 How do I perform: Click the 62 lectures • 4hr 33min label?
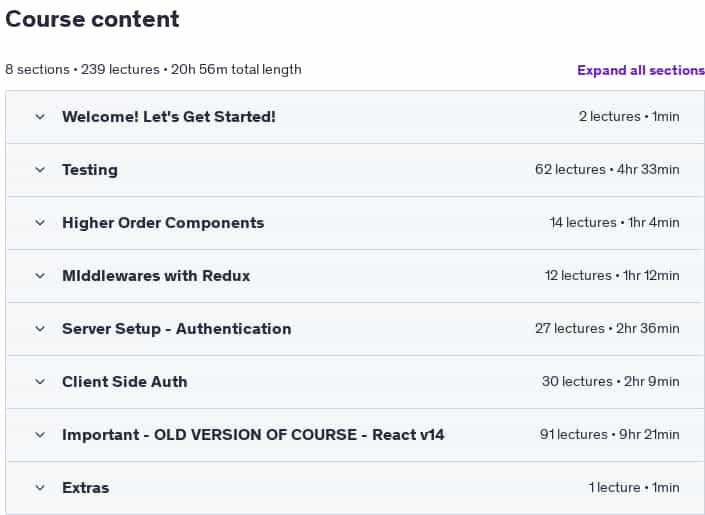coord(607,170)
